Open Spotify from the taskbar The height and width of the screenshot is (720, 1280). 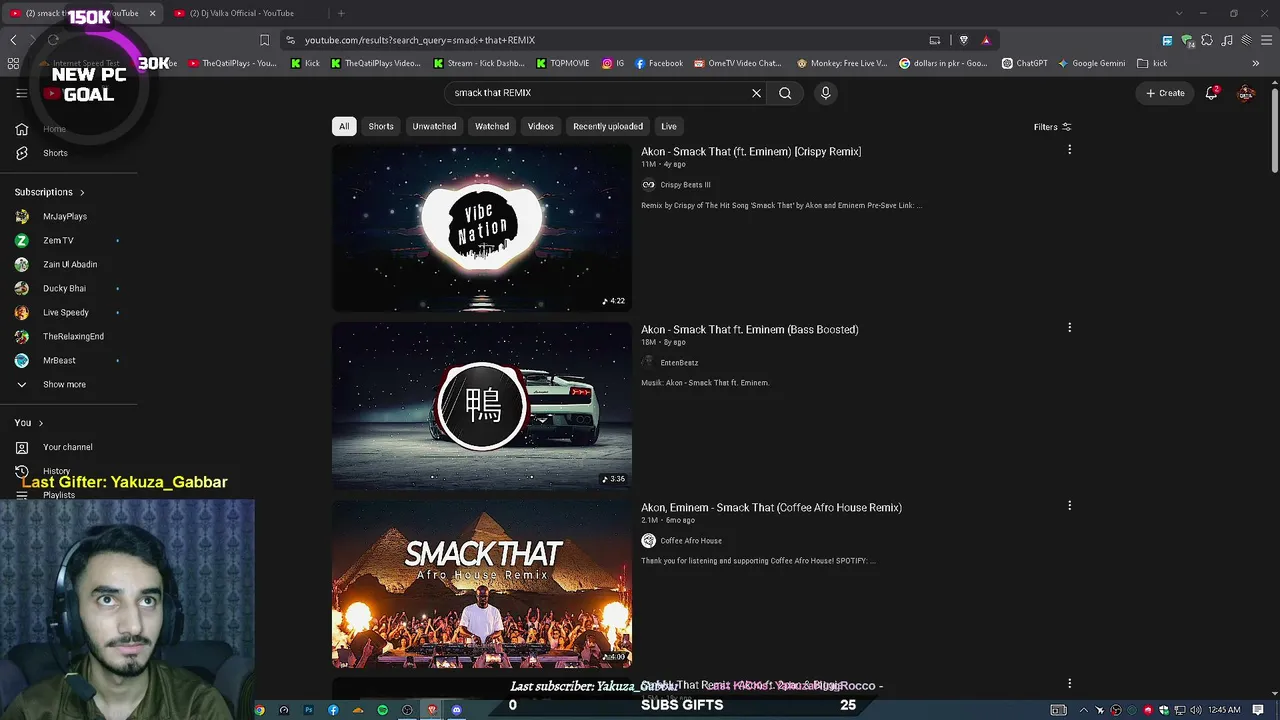[382, 710]
